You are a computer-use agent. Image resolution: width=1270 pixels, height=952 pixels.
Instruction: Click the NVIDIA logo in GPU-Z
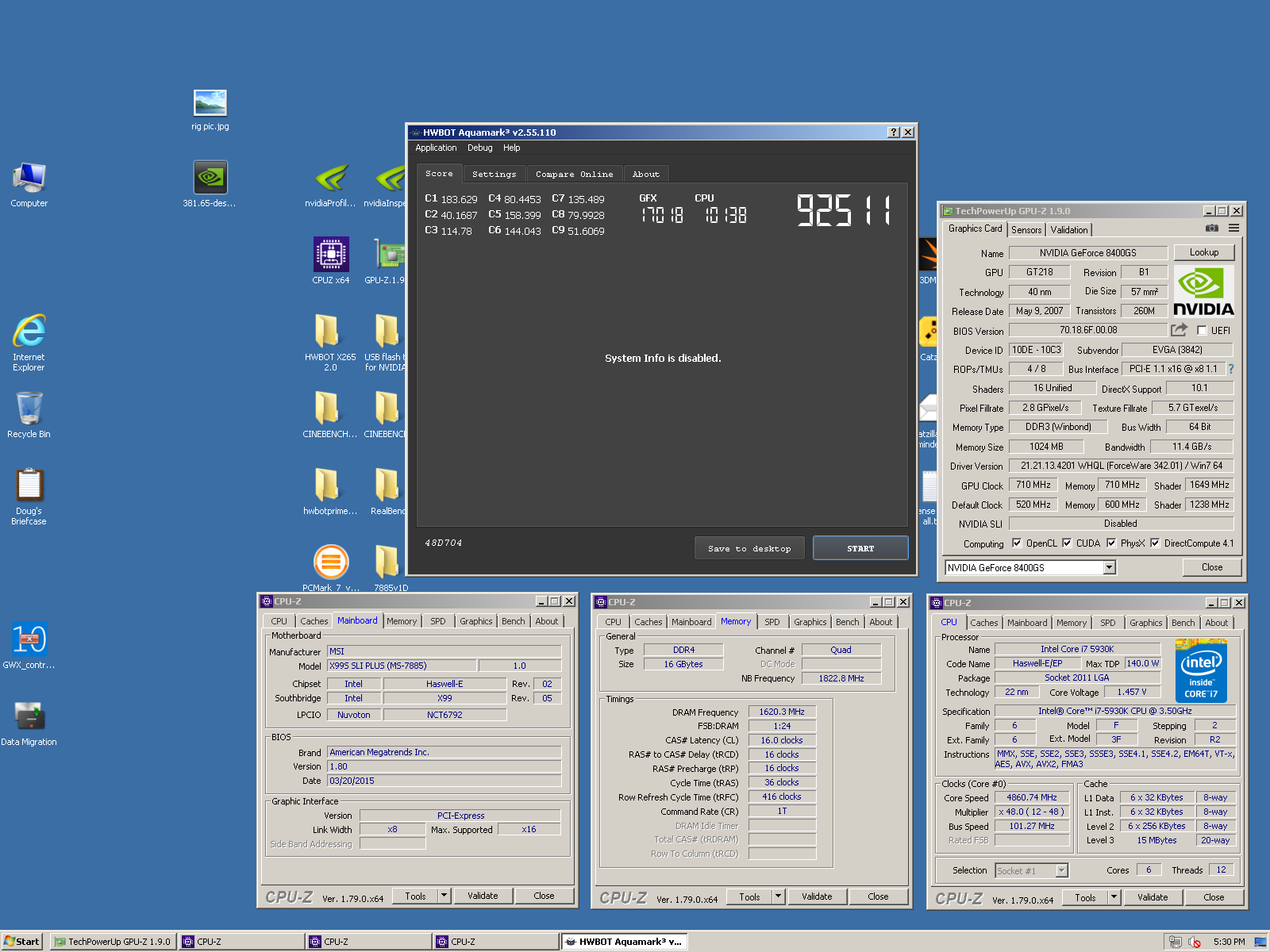[1203, 291]
